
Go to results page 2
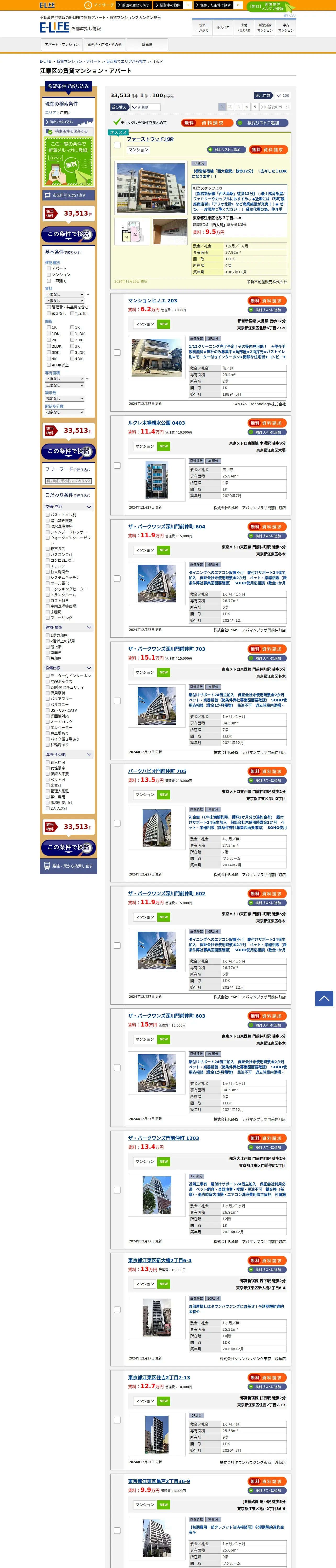[230, 107]
